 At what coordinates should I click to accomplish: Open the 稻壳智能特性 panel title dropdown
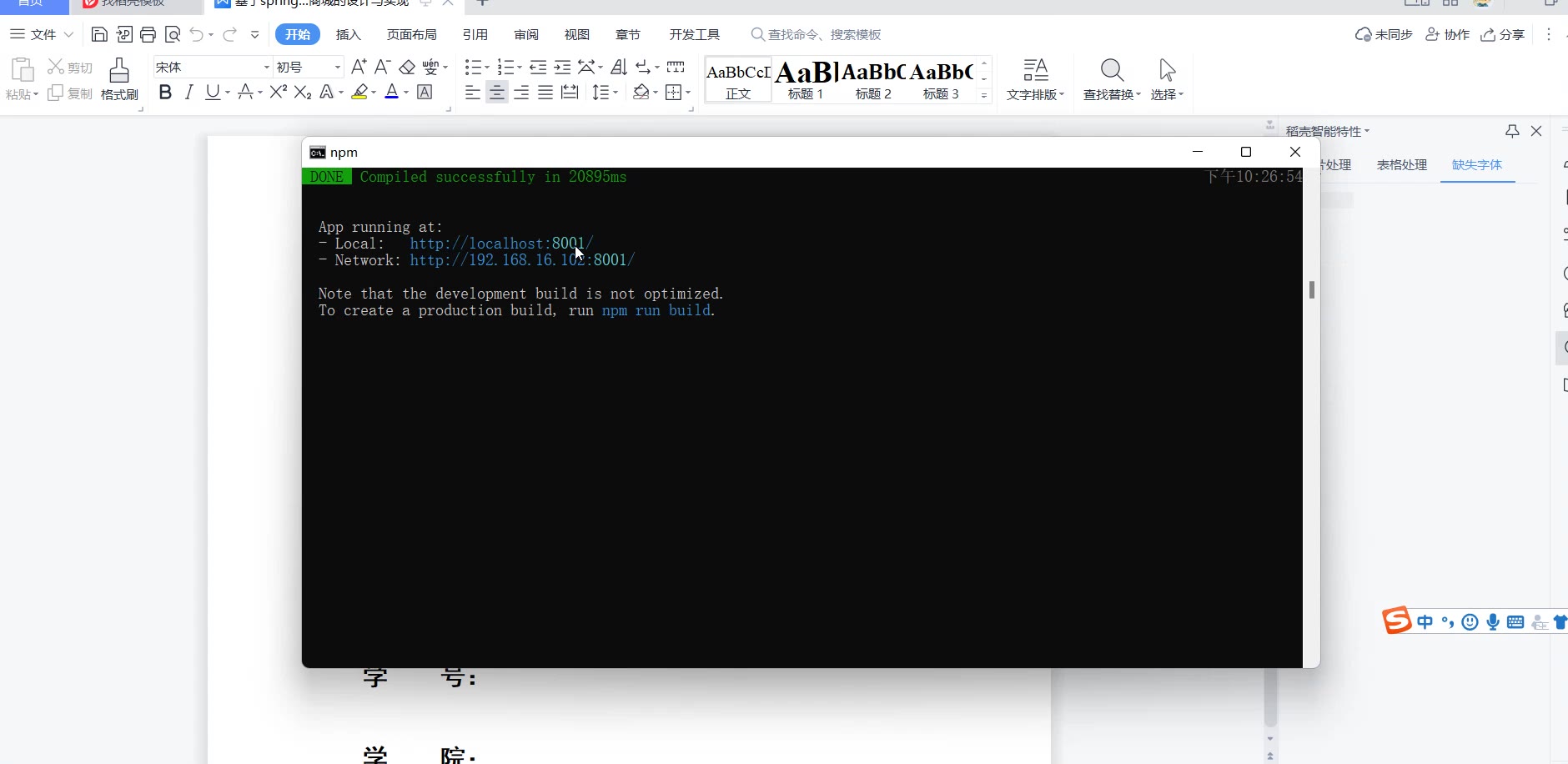point(1367,131)
